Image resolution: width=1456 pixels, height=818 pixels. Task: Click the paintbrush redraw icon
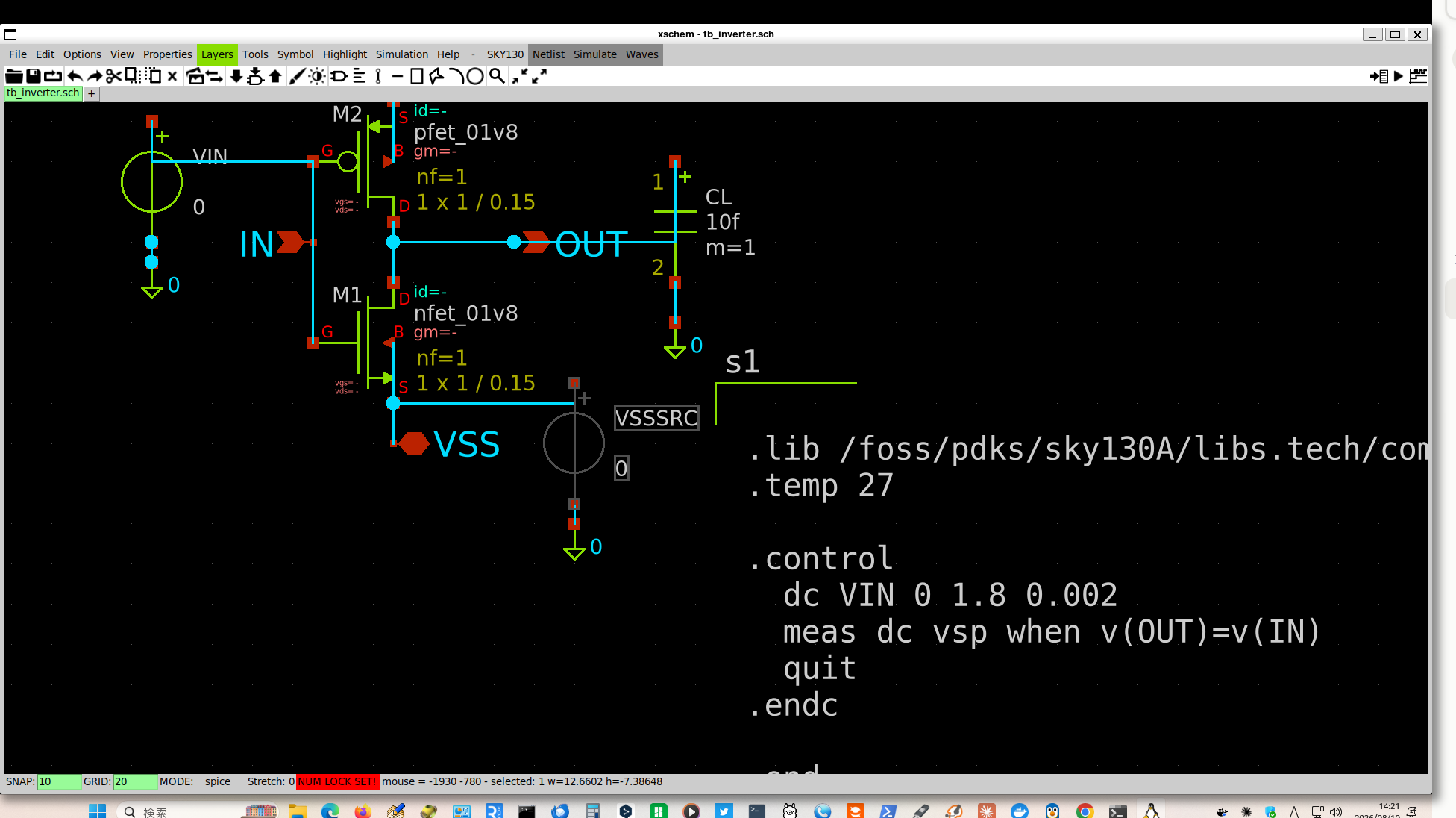(x=297, y=76)
